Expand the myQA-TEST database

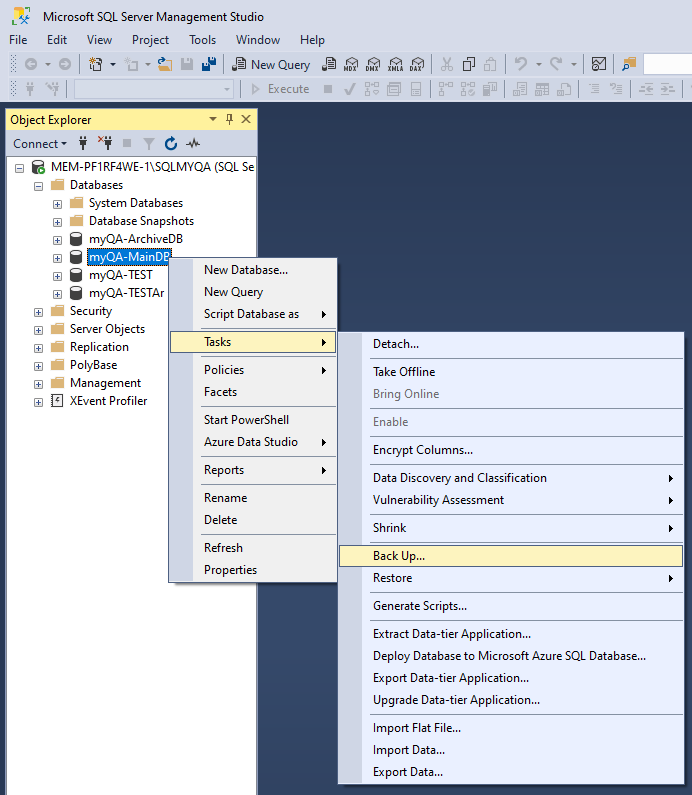57,276
